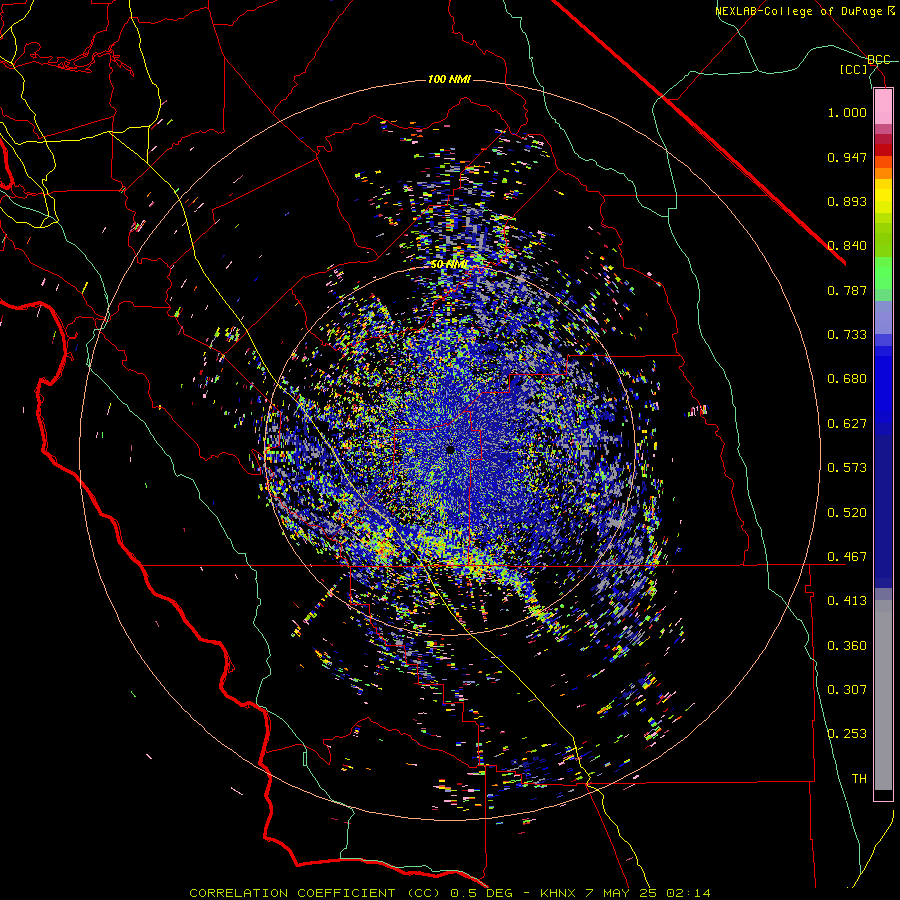
Task: Select the 0.307 scale value
Action: [x=847, y=690]
